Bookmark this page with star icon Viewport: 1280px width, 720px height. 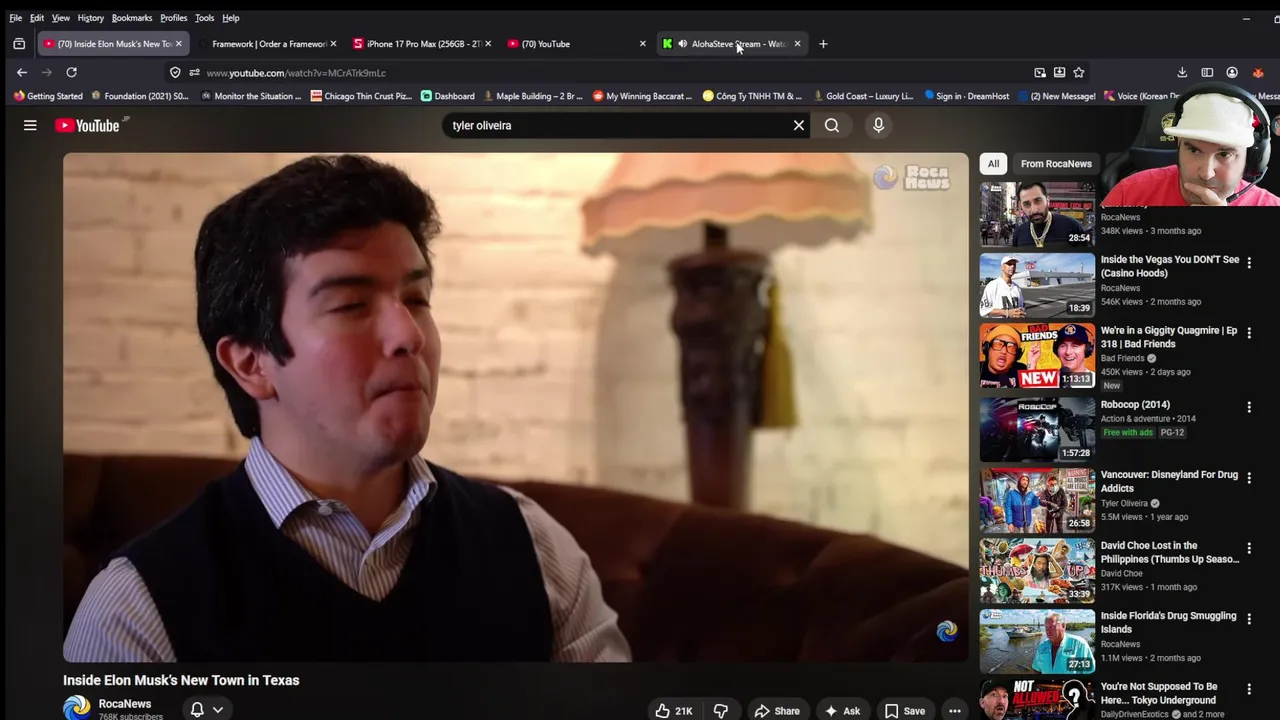(1078, 72)
